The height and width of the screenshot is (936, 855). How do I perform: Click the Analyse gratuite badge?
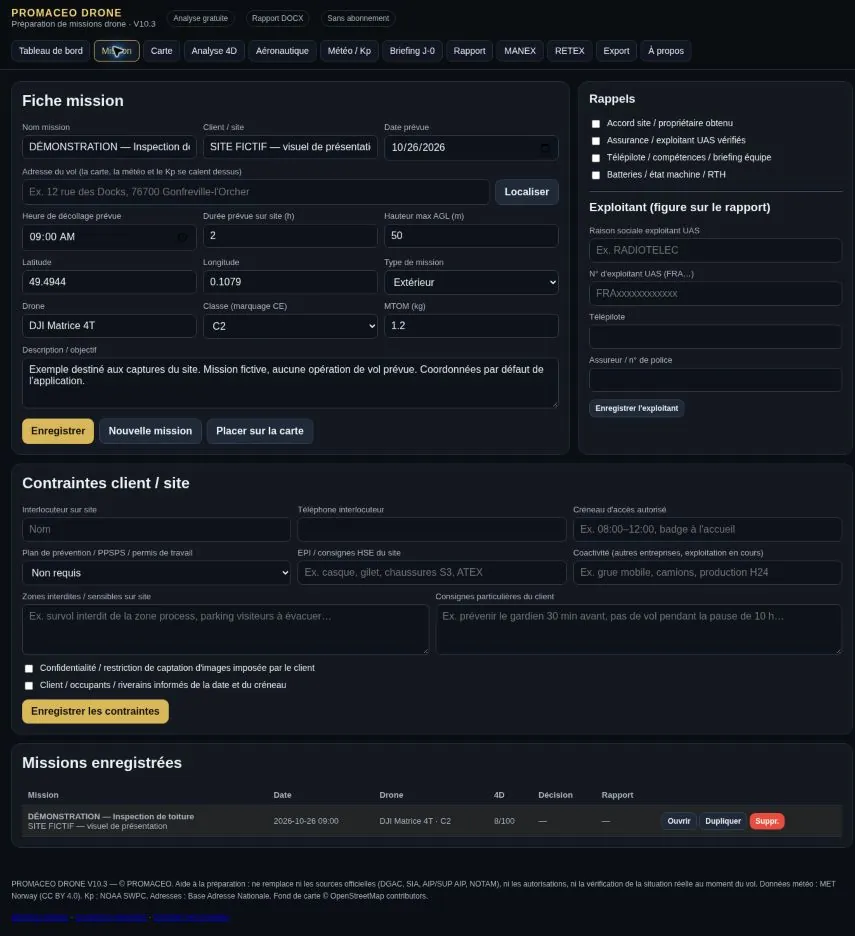click(201, 19)
